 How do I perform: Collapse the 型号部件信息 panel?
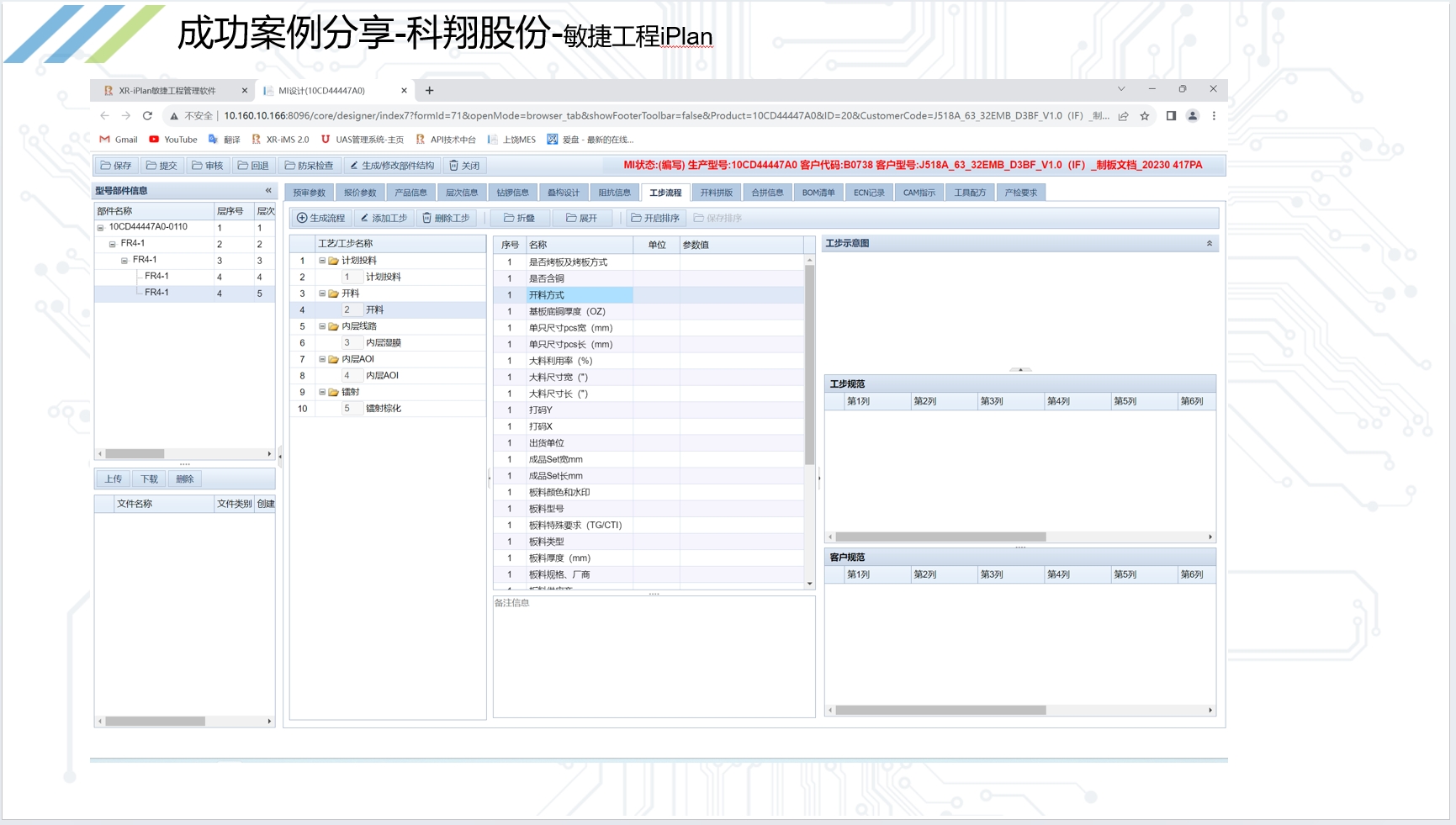268,191
